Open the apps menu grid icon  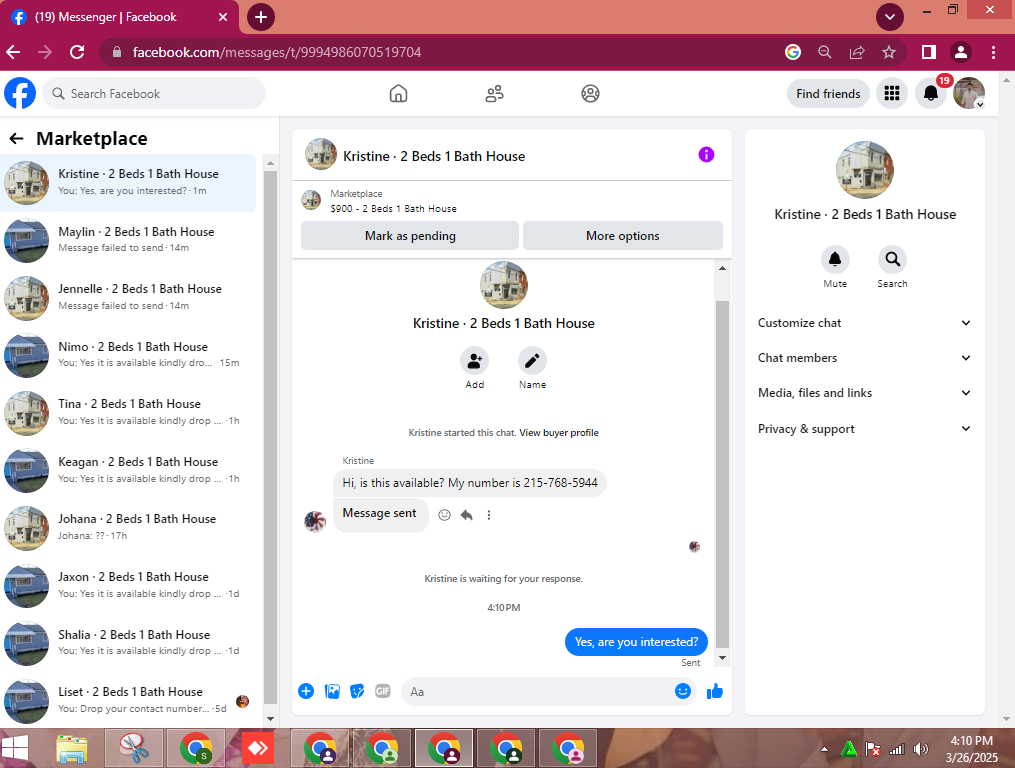point(892,94)
